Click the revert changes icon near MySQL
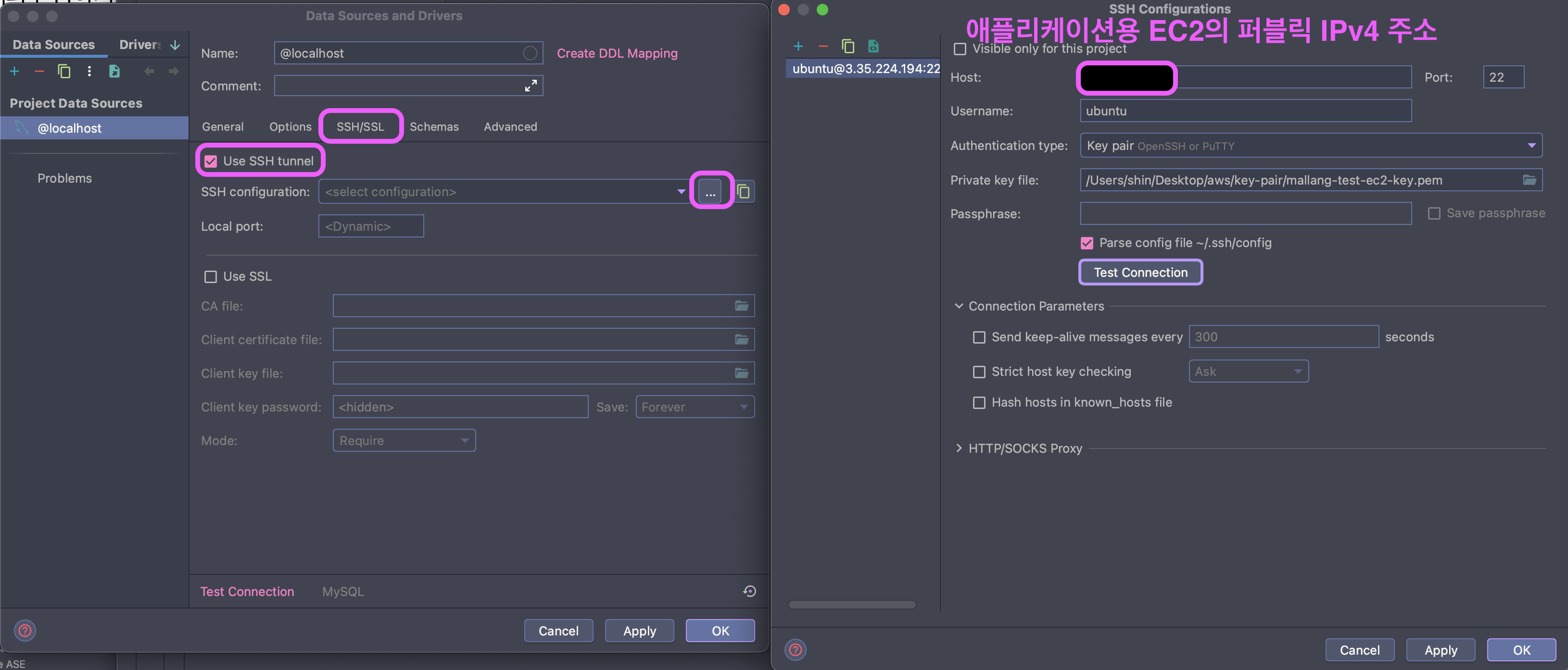1568x670 pixels. 749,591
